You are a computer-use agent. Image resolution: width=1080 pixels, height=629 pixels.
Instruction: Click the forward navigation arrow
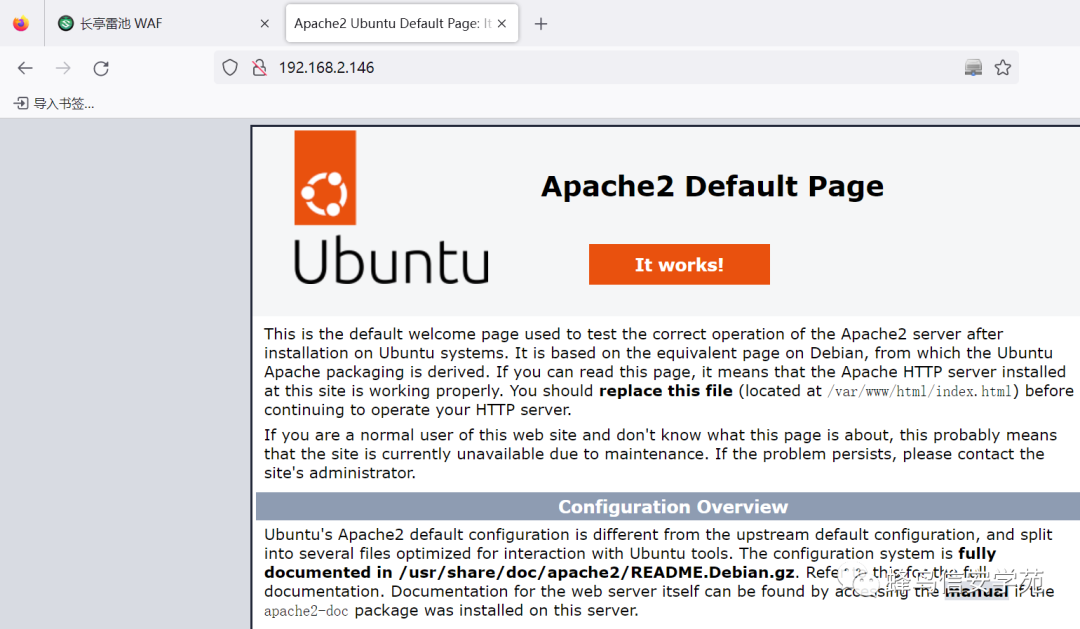[63, 68]
